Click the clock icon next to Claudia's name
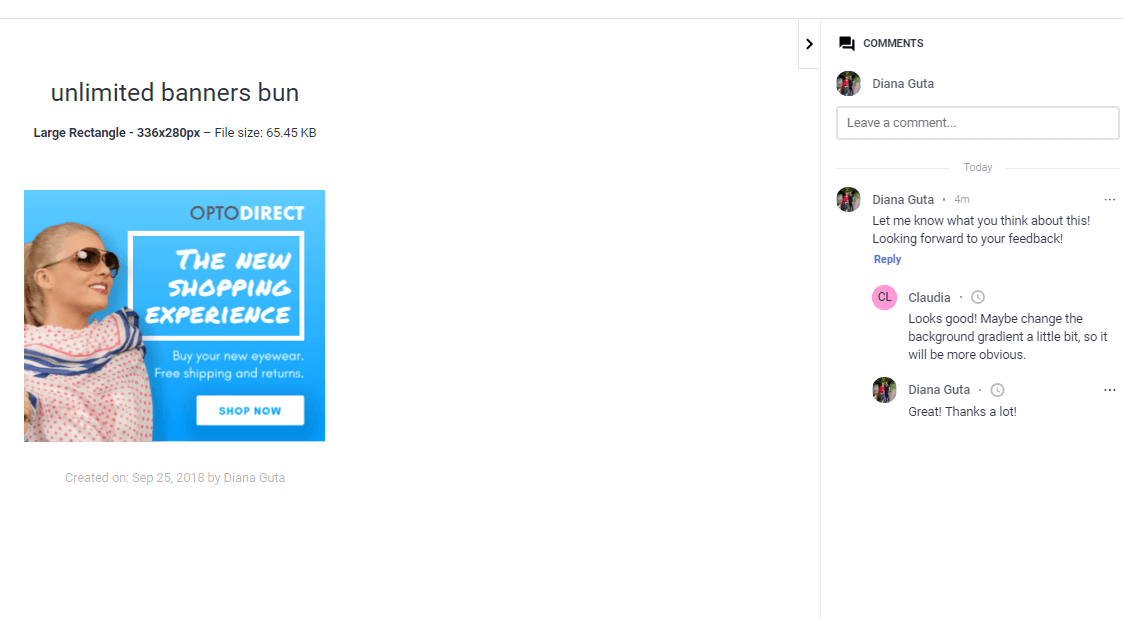 978,297
